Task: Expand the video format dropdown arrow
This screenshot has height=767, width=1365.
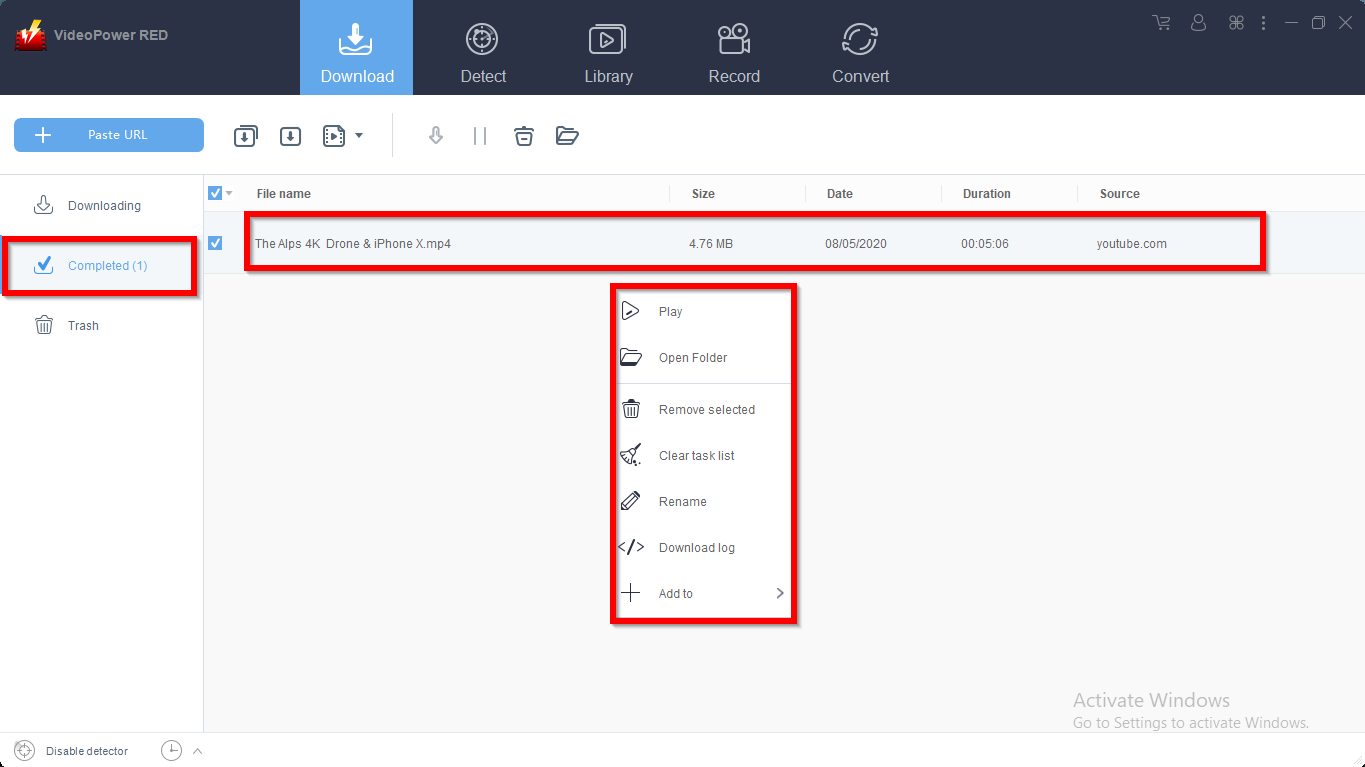Action: [x=358, y=136]
